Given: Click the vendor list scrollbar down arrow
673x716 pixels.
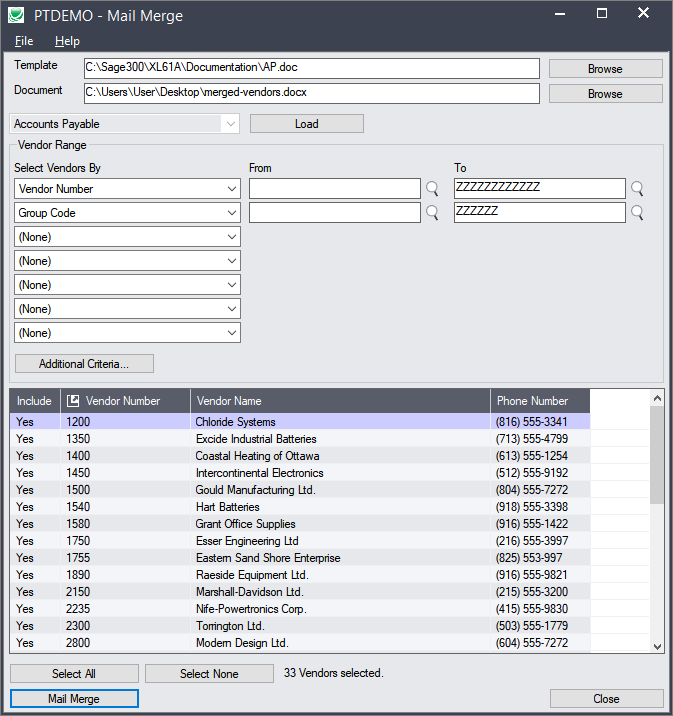Looking at the screenshot, I should (x=657, y=647).
